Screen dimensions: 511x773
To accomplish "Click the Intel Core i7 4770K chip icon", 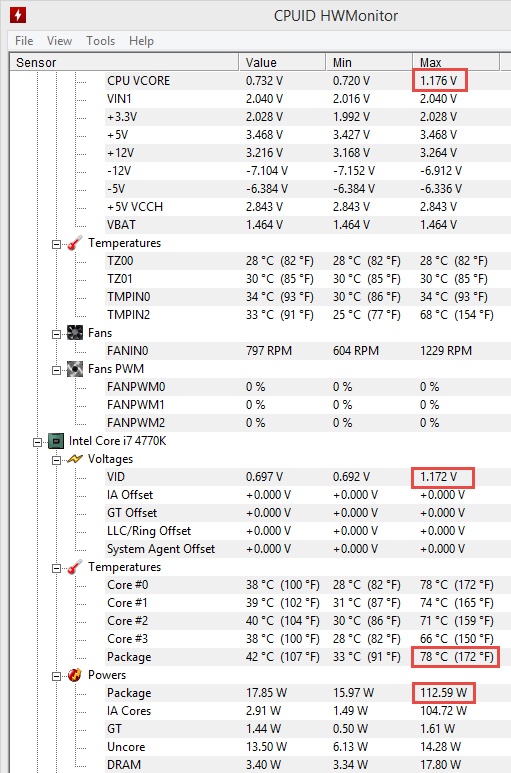I will click(x=56, y=441).
